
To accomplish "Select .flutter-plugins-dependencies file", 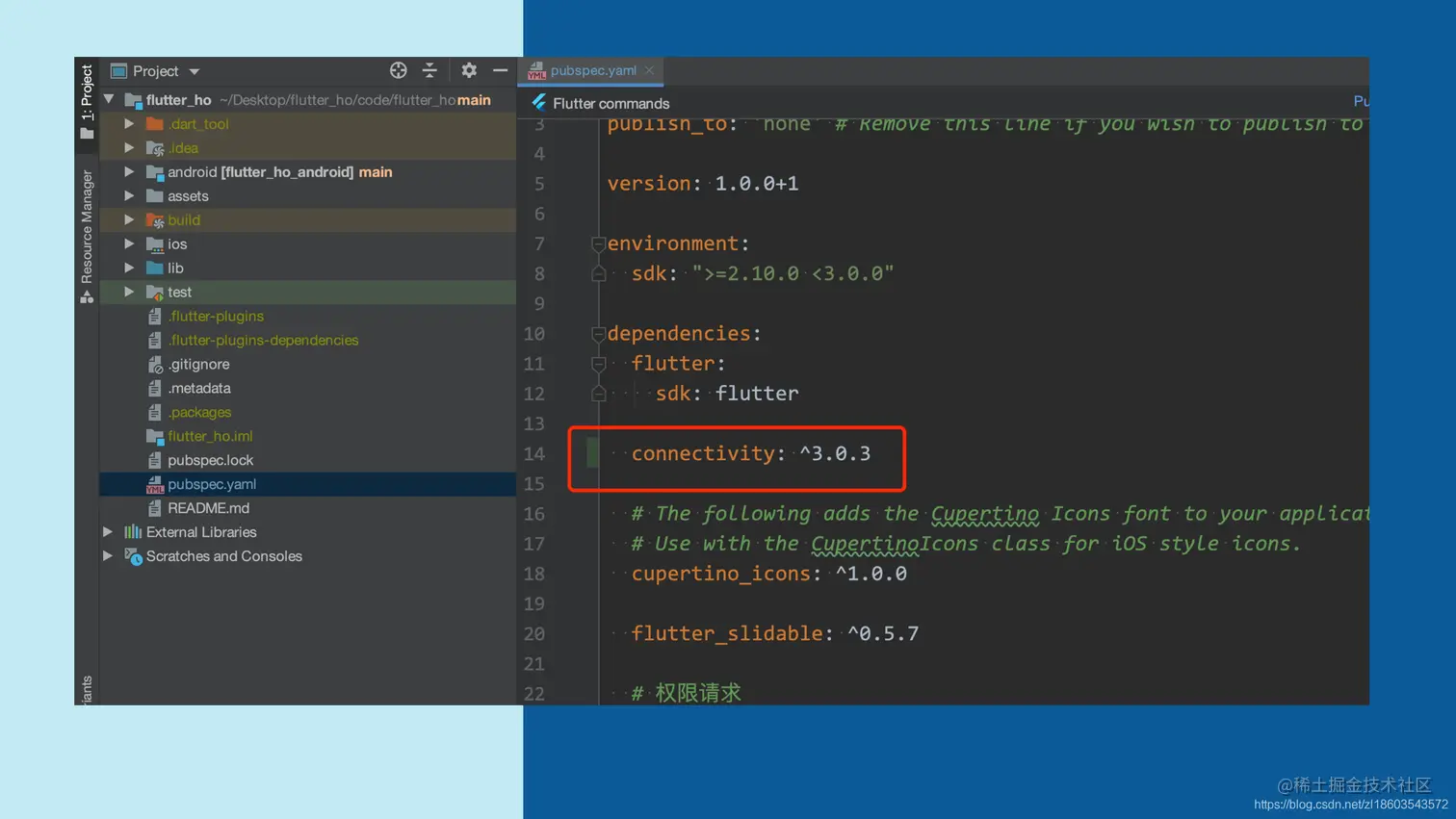I will coord(262,340).
